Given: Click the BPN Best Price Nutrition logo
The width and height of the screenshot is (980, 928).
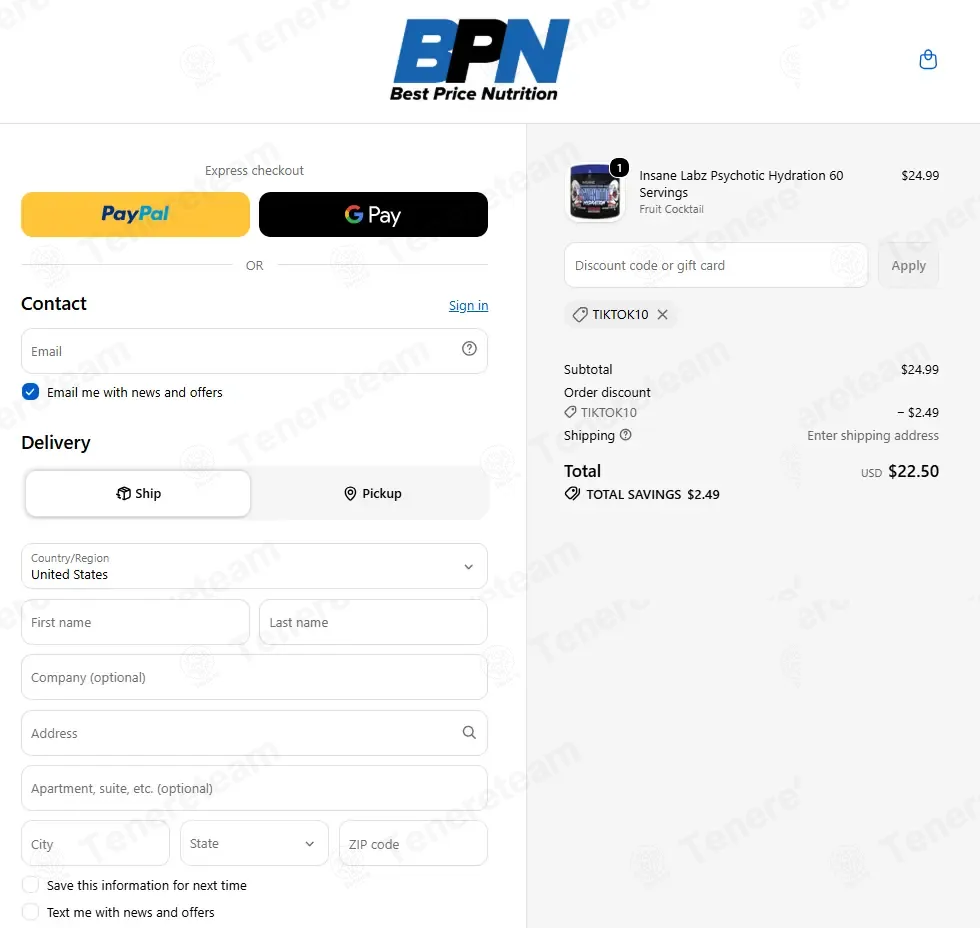Looking at the screenshot, I should [x=480, y=60].
